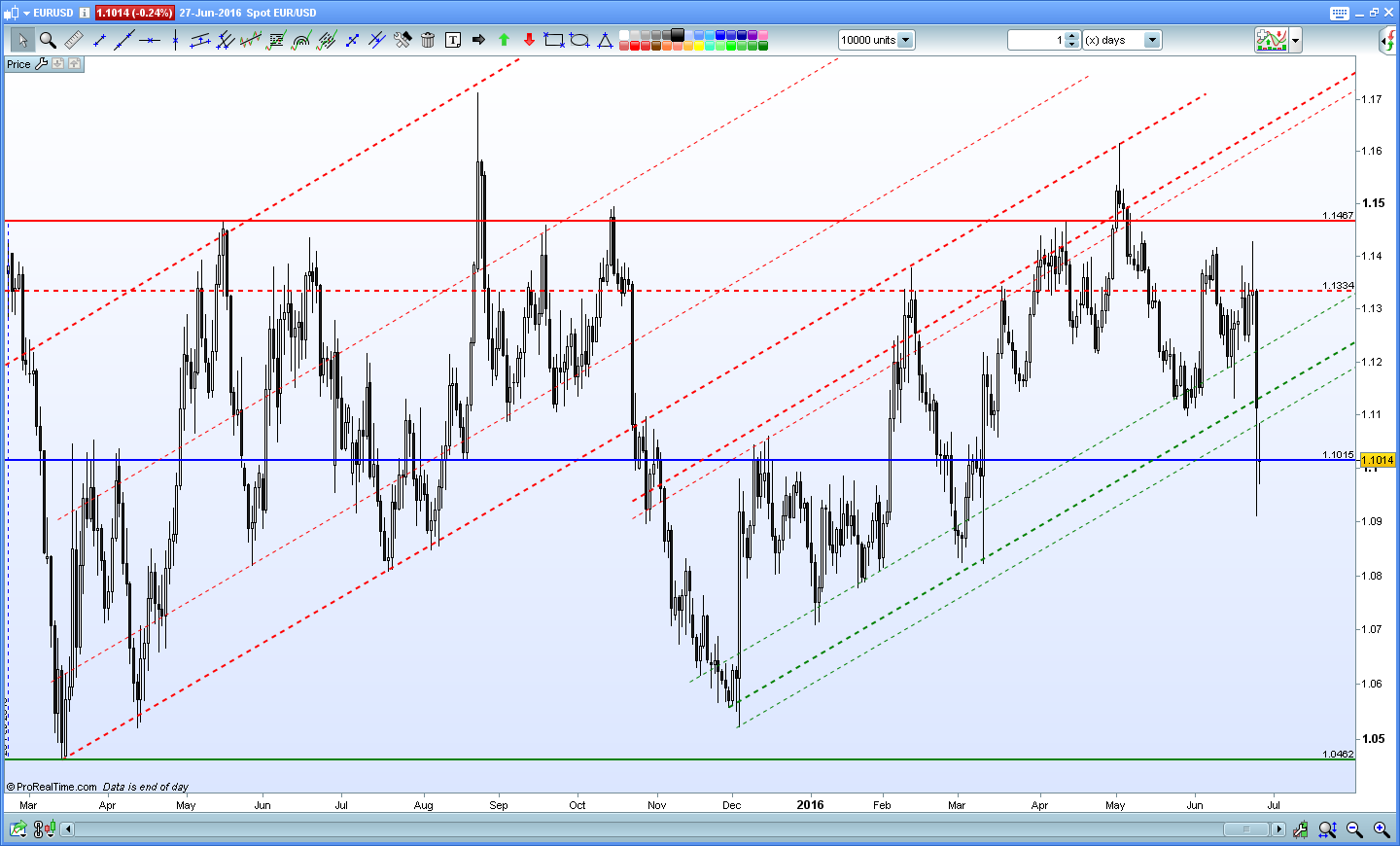The height and width of the screenshot is (846, 1400).
Task: Select the crossed lines drawing tool
Action: point(377,40)
